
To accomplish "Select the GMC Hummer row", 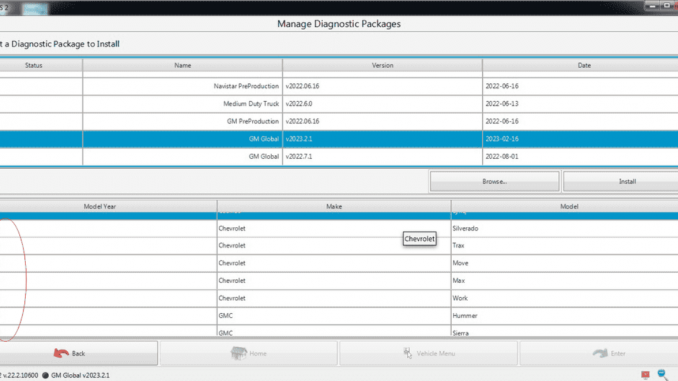I will pyautogui.click(x=339, y=316).
